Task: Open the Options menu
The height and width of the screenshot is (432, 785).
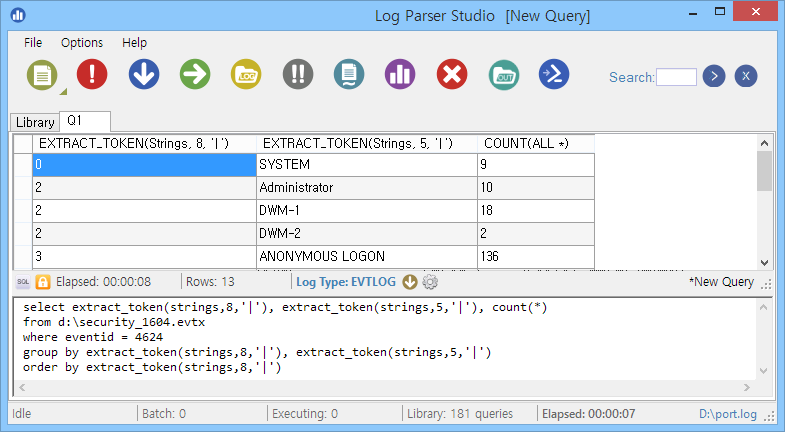Action: click(x=82, y=43)
